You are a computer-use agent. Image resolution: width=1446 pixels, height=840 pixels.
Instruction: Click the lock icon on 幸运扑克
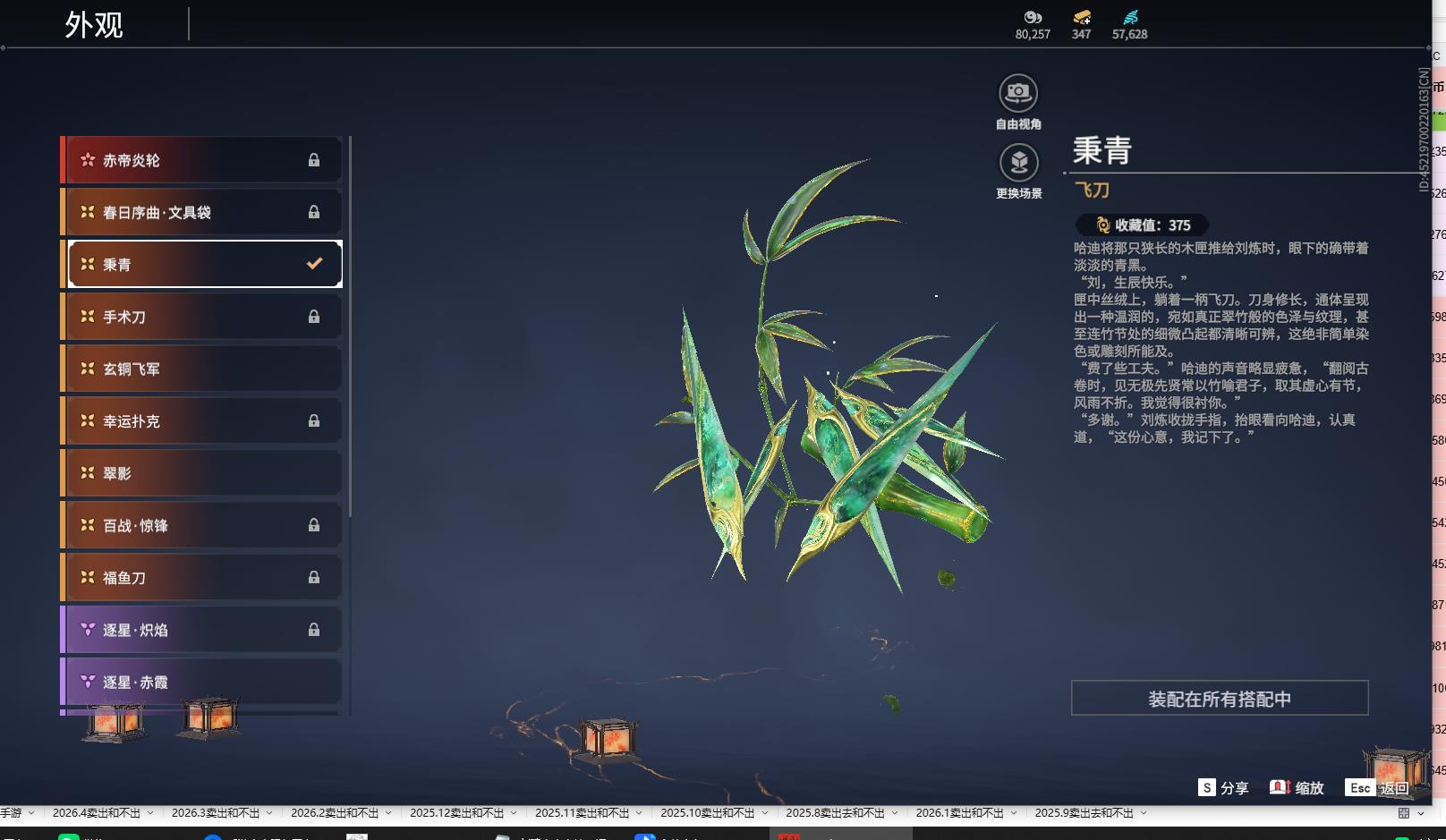[x=314, y=420]
